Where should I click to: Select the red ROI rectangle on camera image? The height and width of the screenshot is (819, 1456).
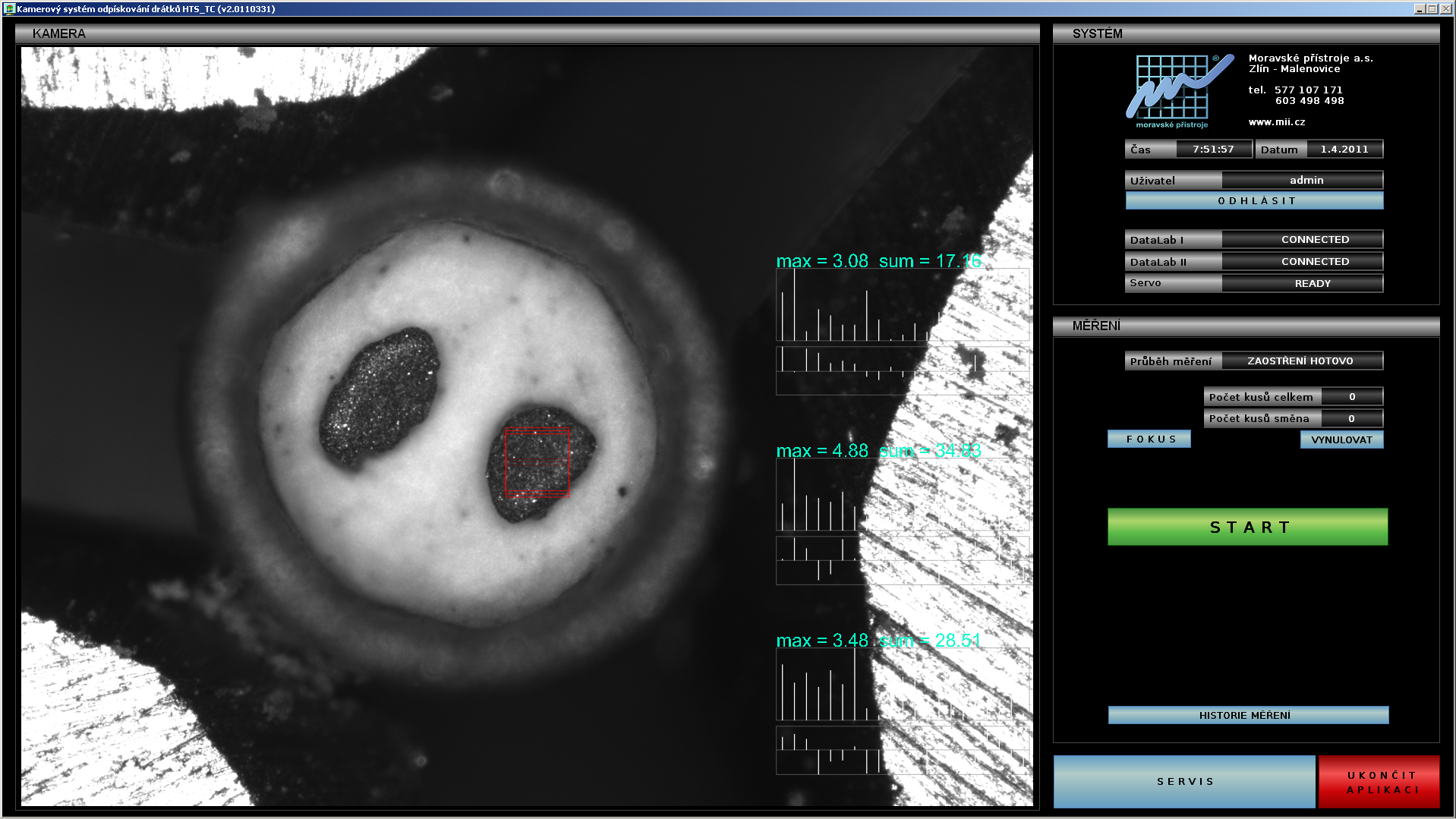(x=537, y=461)
